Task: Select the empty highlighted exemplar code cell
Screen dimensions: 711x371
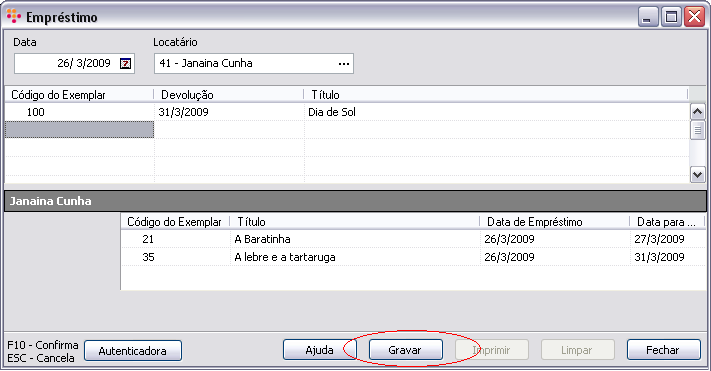Action: (79, 130)
